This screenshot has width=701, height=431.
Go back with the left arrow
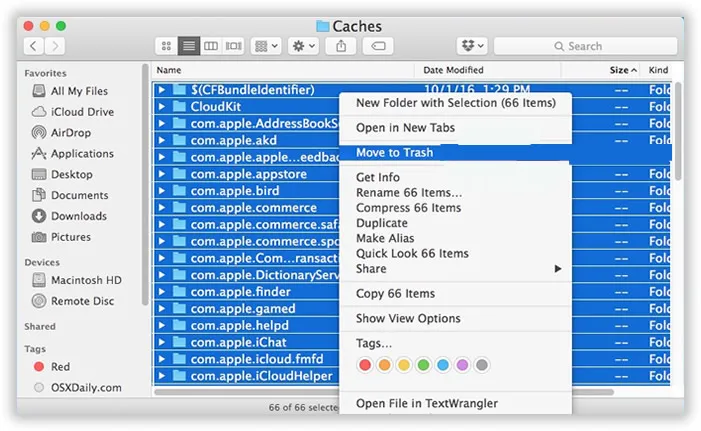(35, 46)
